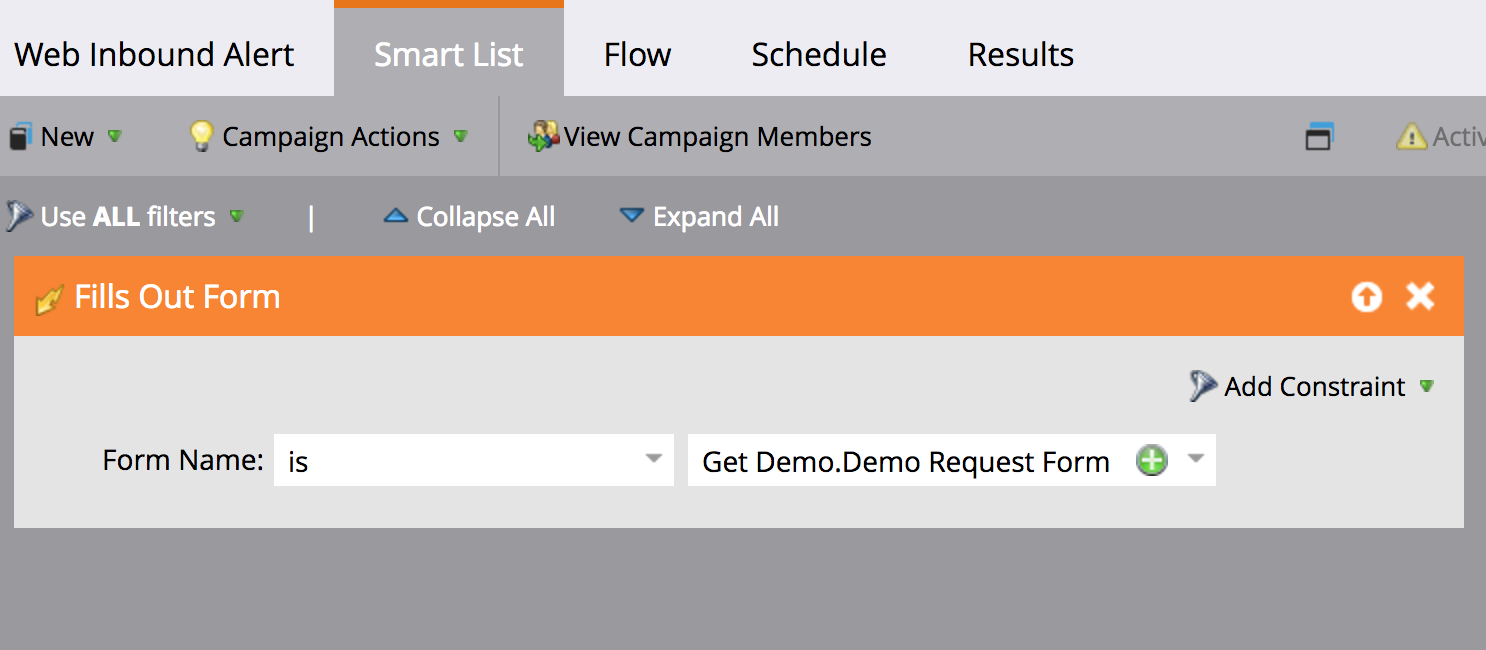Click the yellow warning triangle icon
The height and width of the screenshot is (650, 1486).
(x=1410, y=137)
